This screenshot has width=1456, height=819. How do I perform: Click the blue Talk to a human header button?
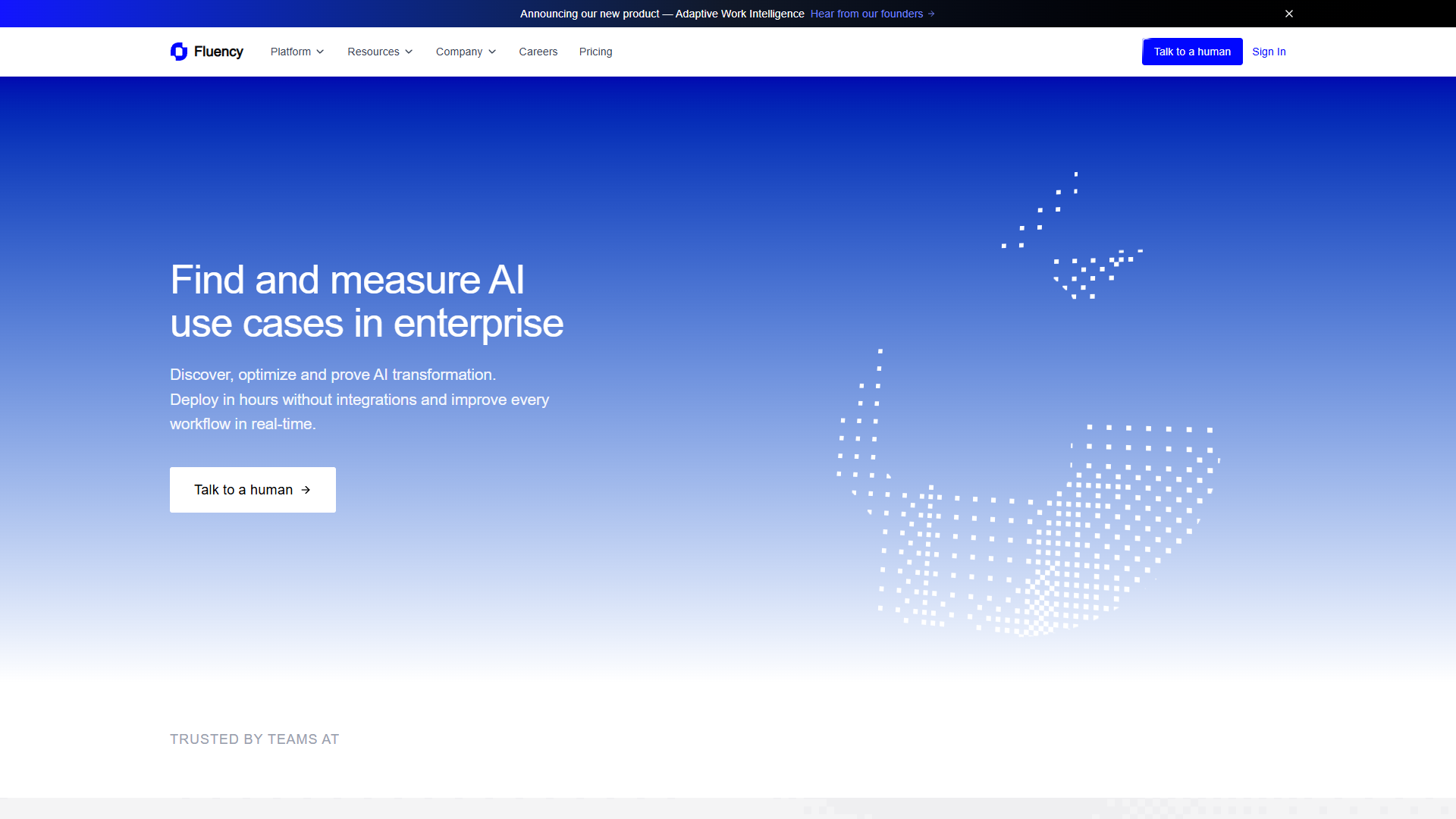[1192, 52]
